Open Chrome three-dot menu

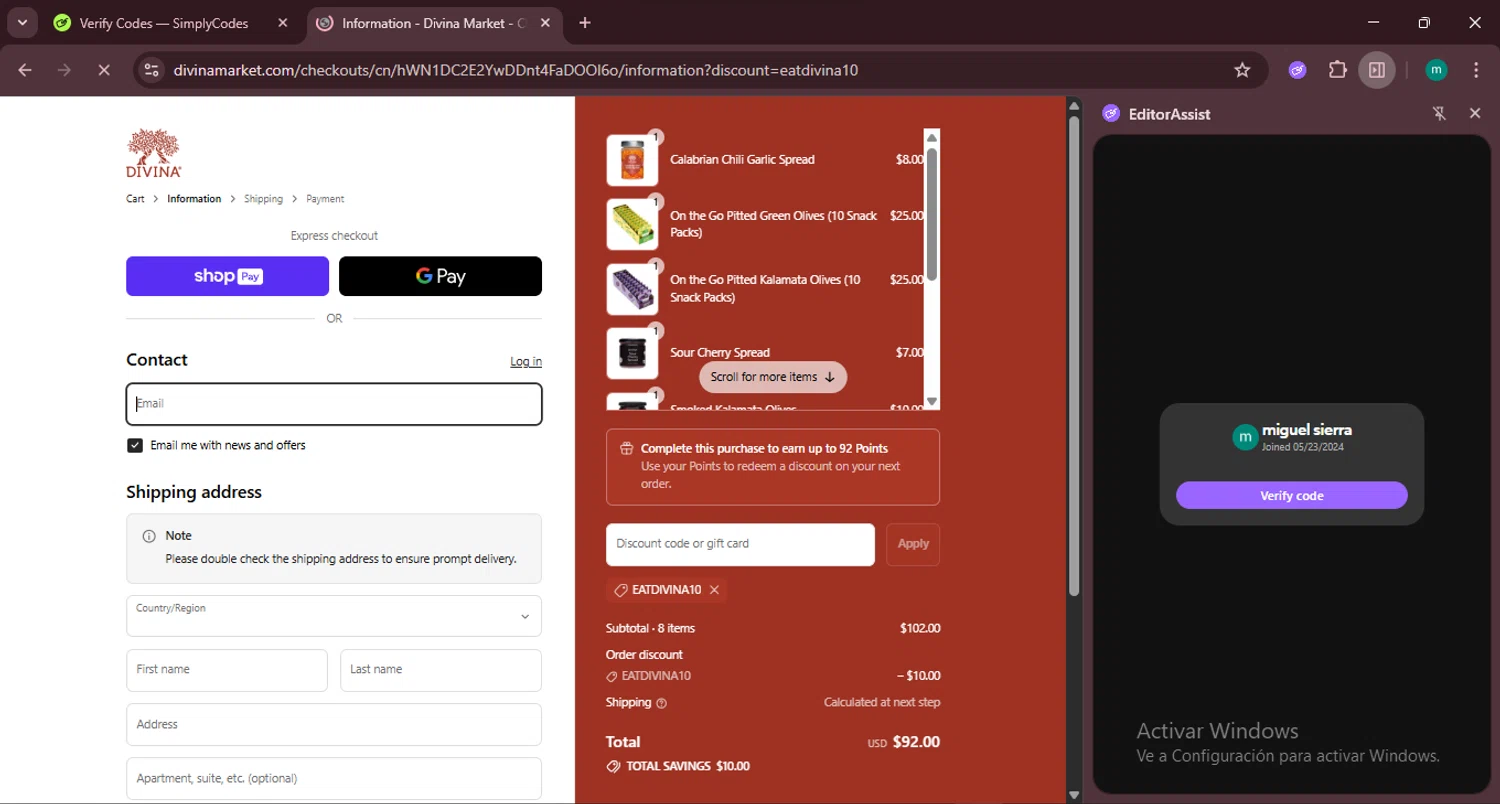coord(1476,70)
